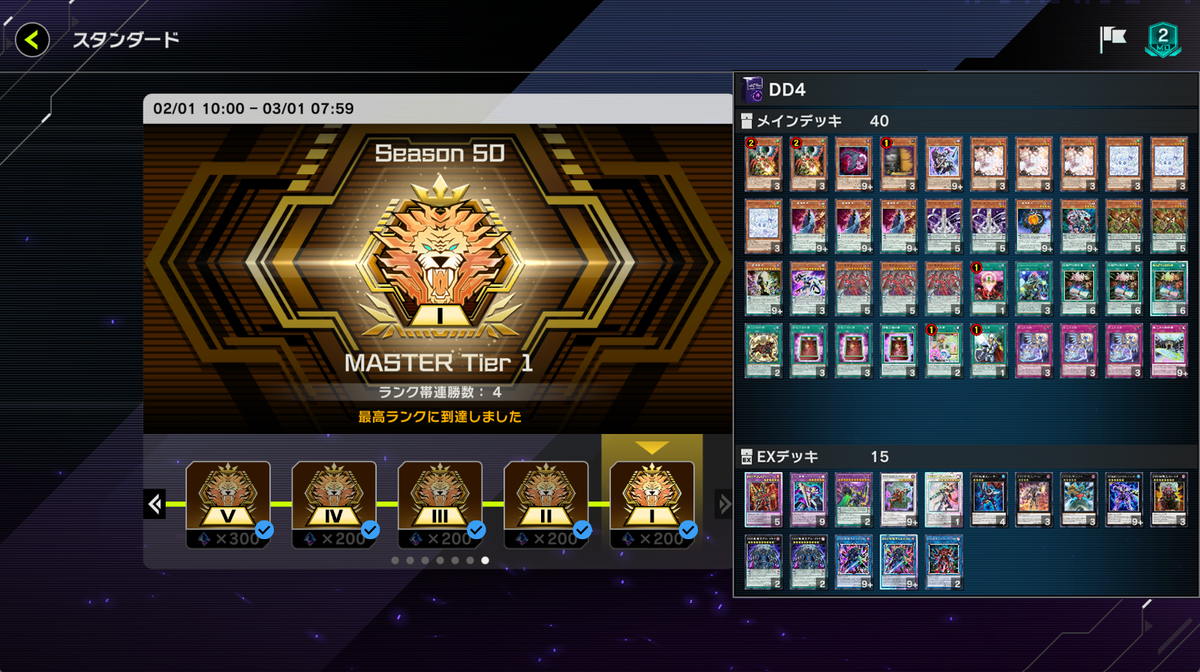Click the Tier V checkmark
Image resolution: width=1200 pixels, height=672 pixels.
264,530
